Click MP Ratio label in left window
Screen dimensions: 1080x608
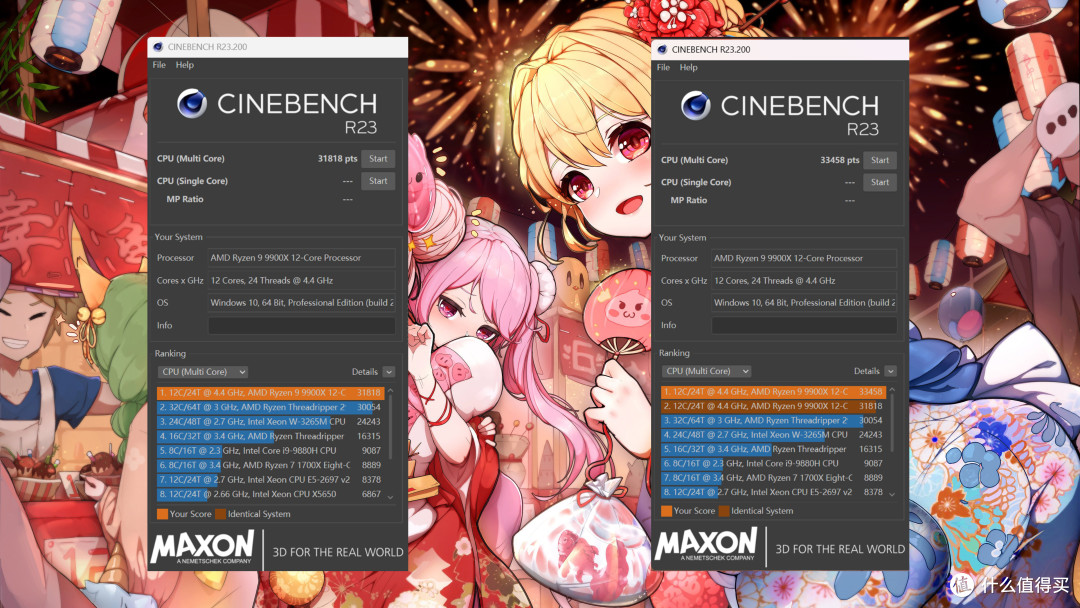point(185,199)
